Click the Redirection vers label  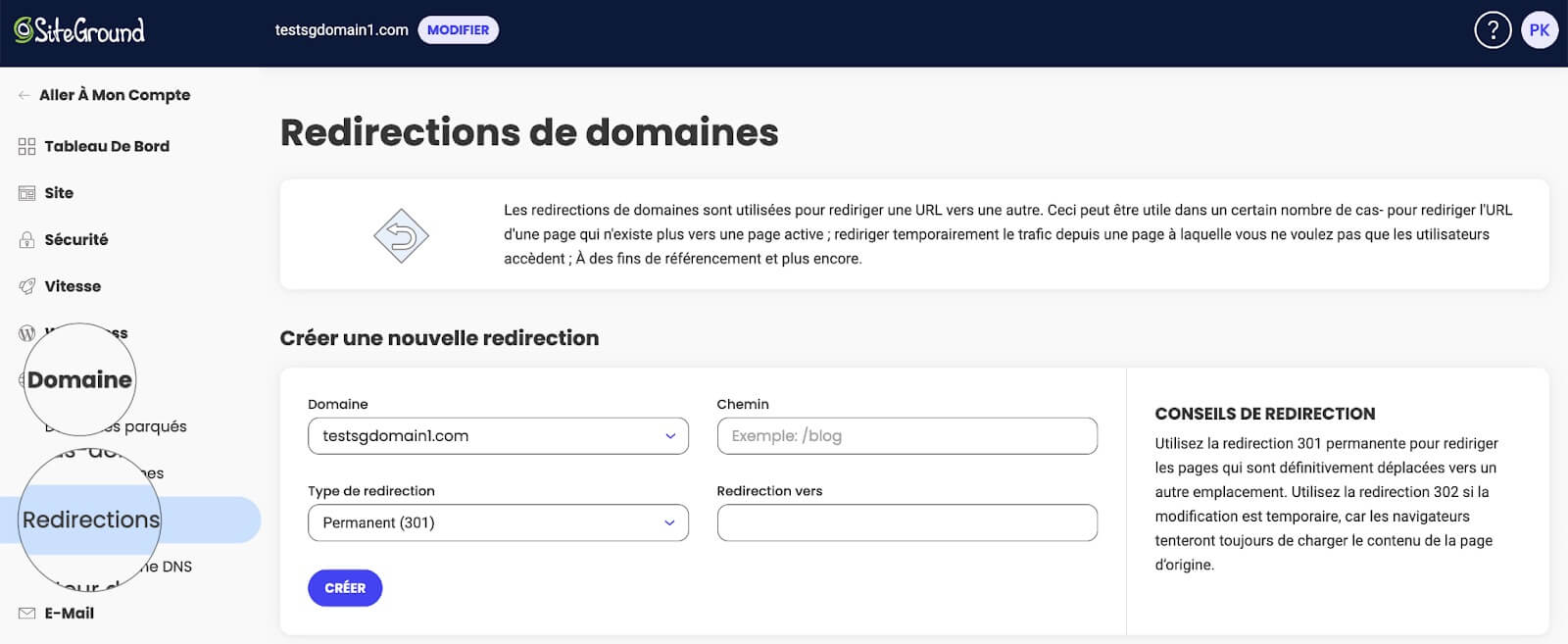pyautogui.click(x=769, y=491)
